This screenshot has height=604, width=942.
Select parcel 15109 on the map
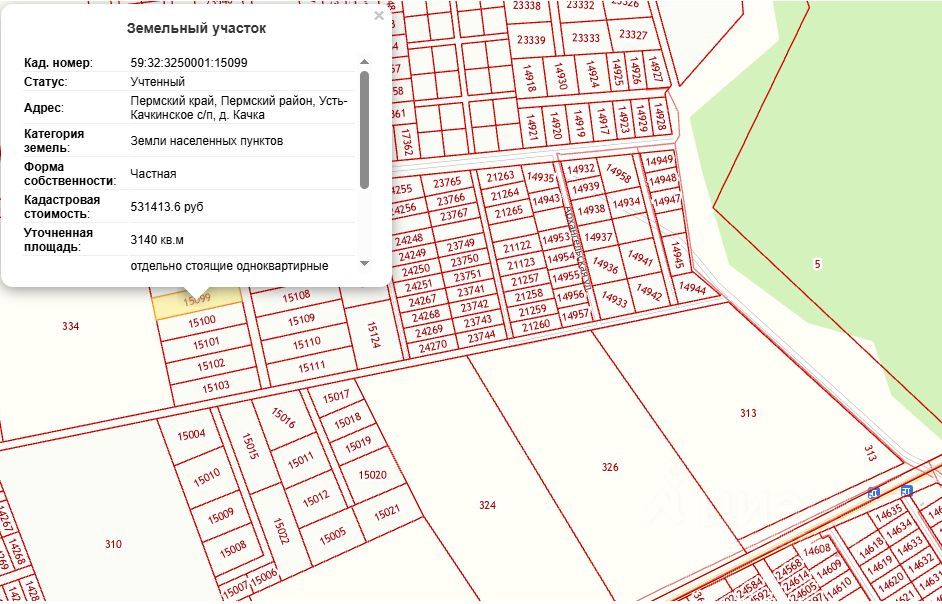pos(301,319)
